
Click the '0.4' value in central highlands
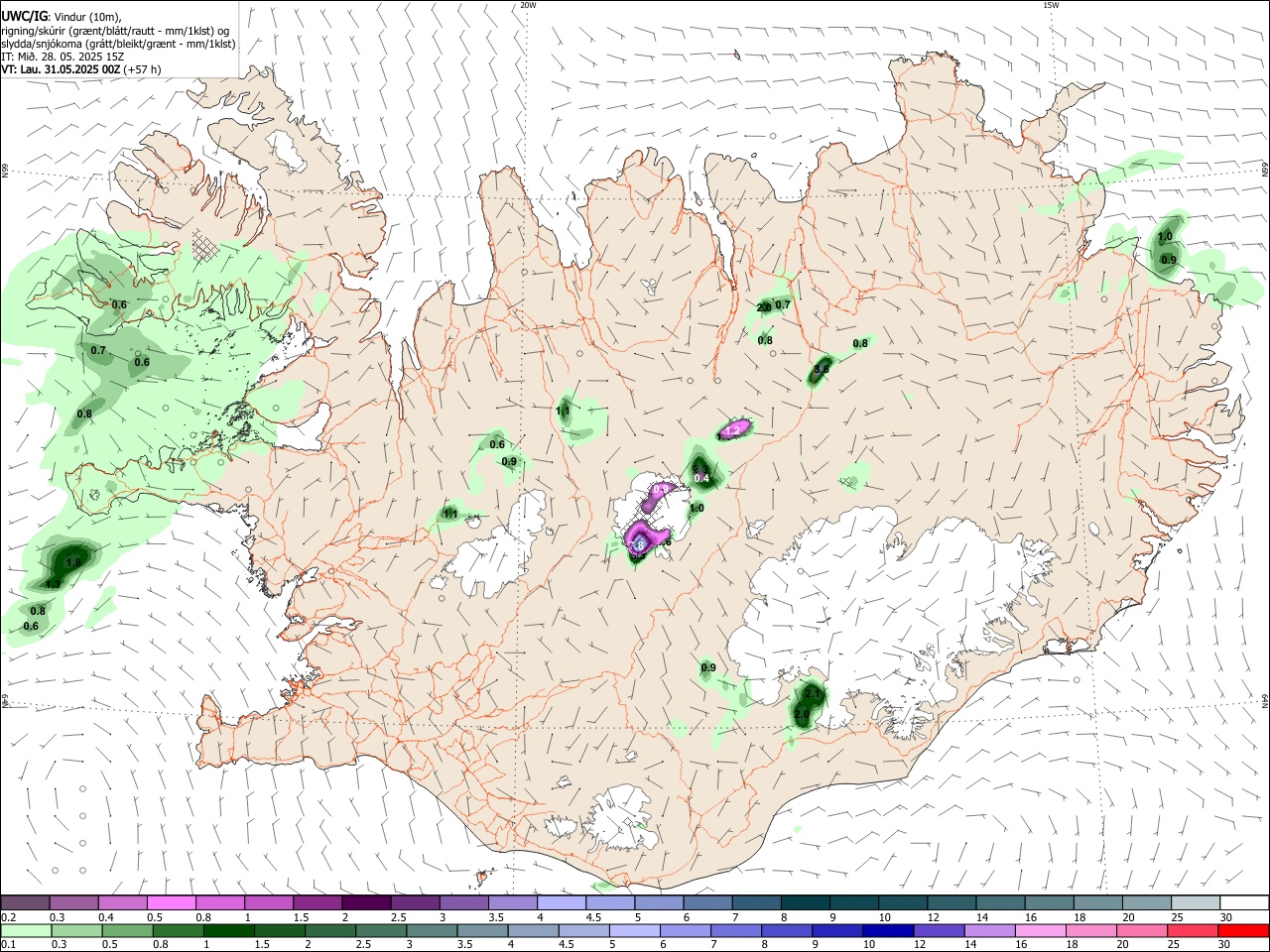701,479
